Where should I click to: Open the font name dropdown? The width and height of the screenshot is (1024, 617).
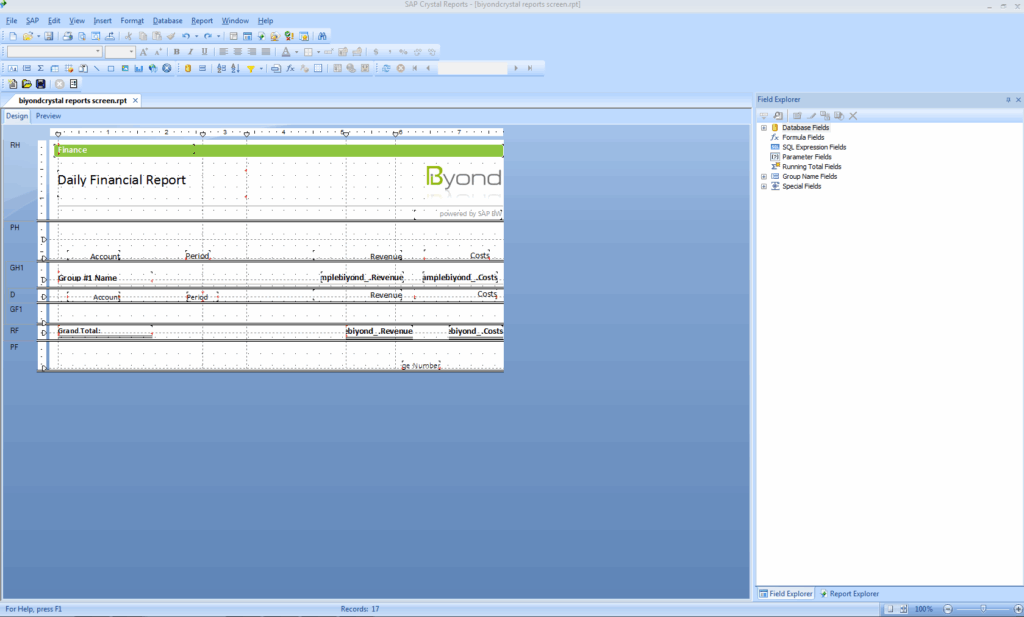point(98,51)
